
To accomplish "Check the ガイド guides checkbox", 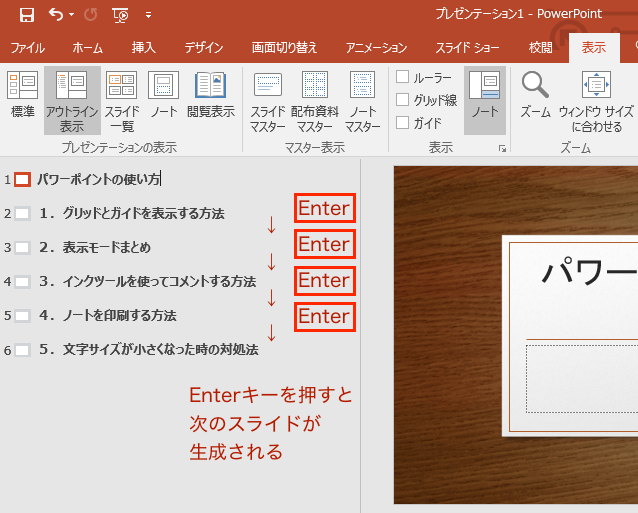I will click(x=402, y=123).
